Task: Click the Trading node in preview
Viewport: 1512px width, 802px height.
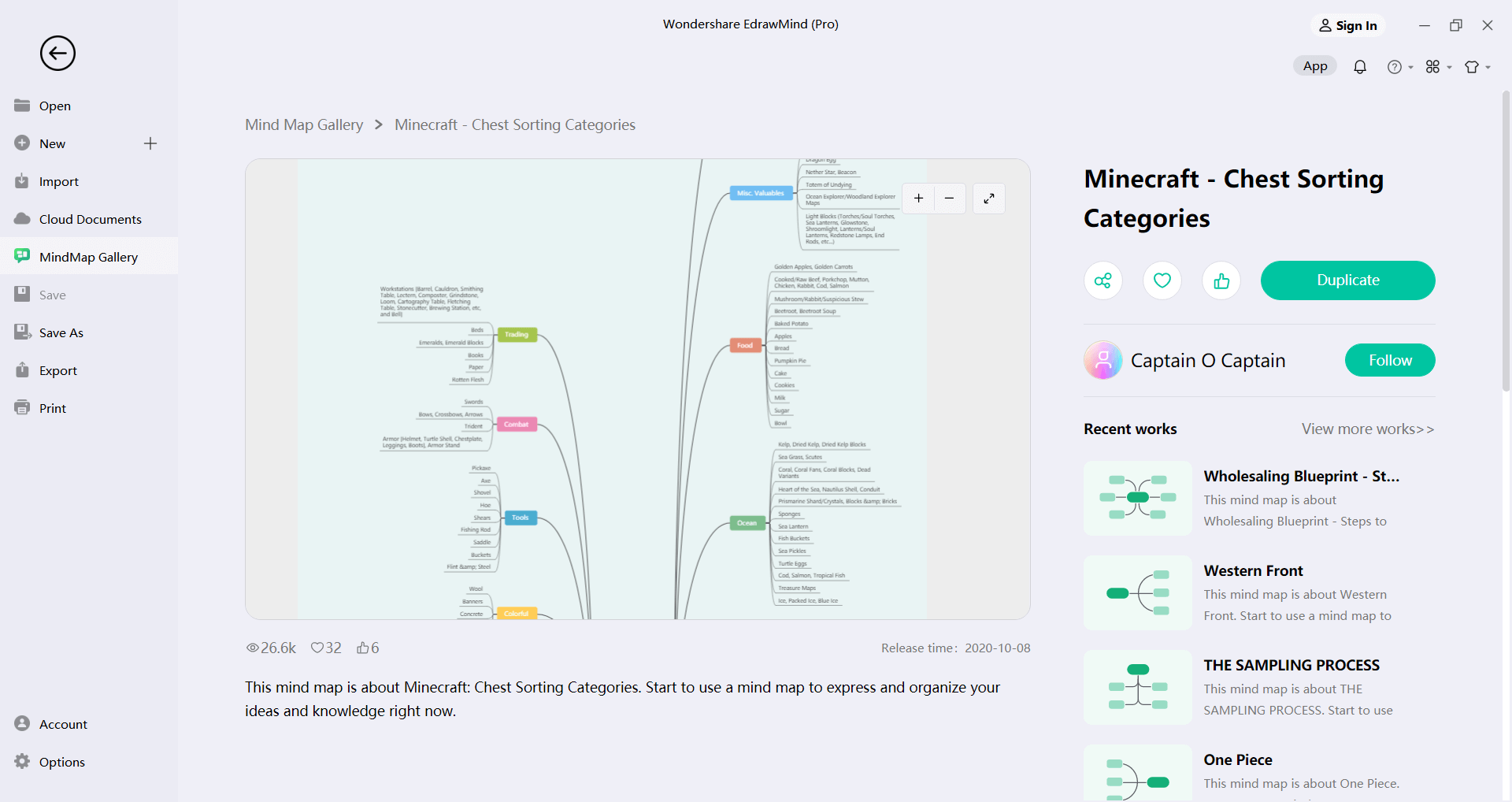Action: pos(517,335)
